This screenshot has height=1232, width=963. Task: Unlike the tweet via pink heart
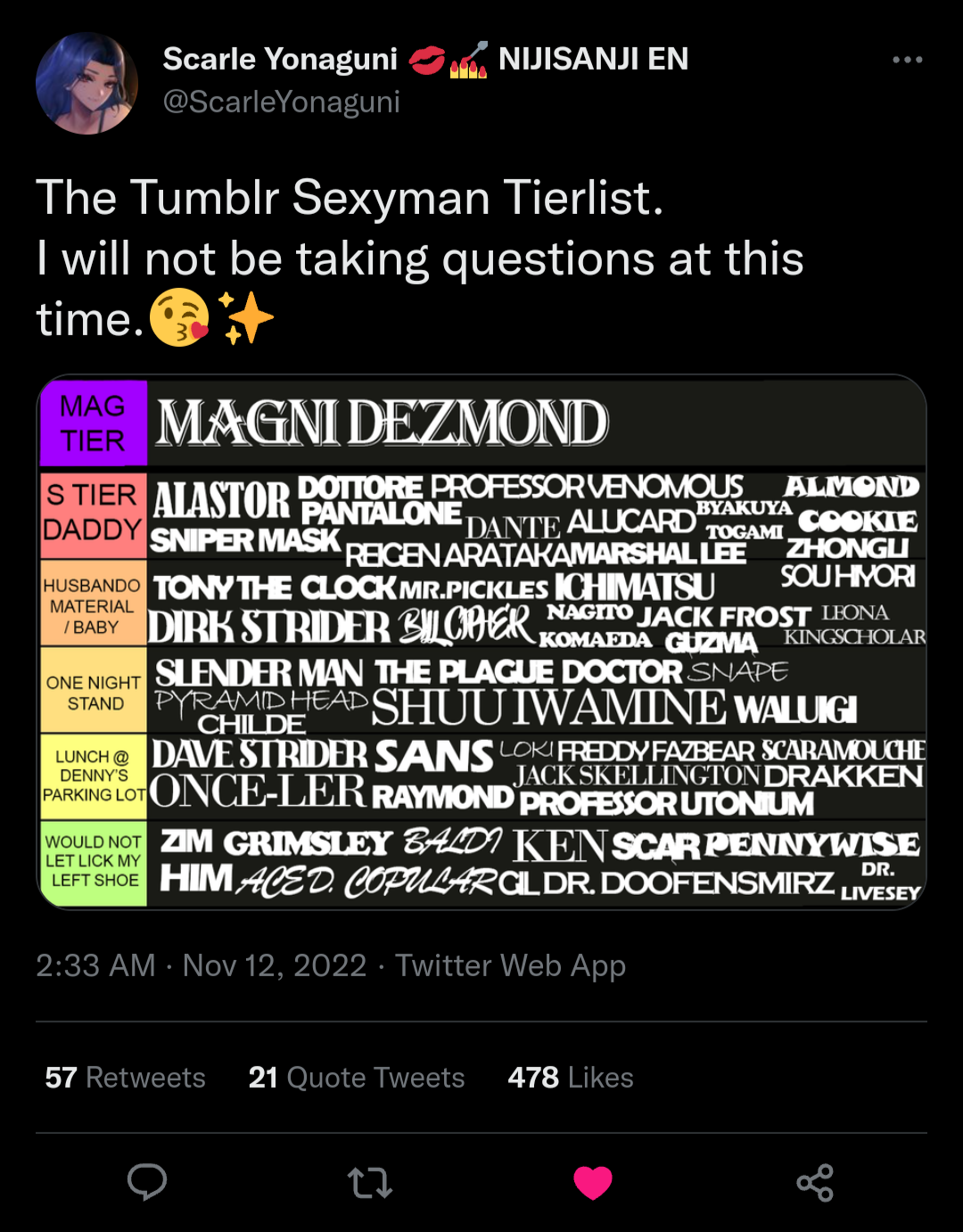coord(593,1183)
